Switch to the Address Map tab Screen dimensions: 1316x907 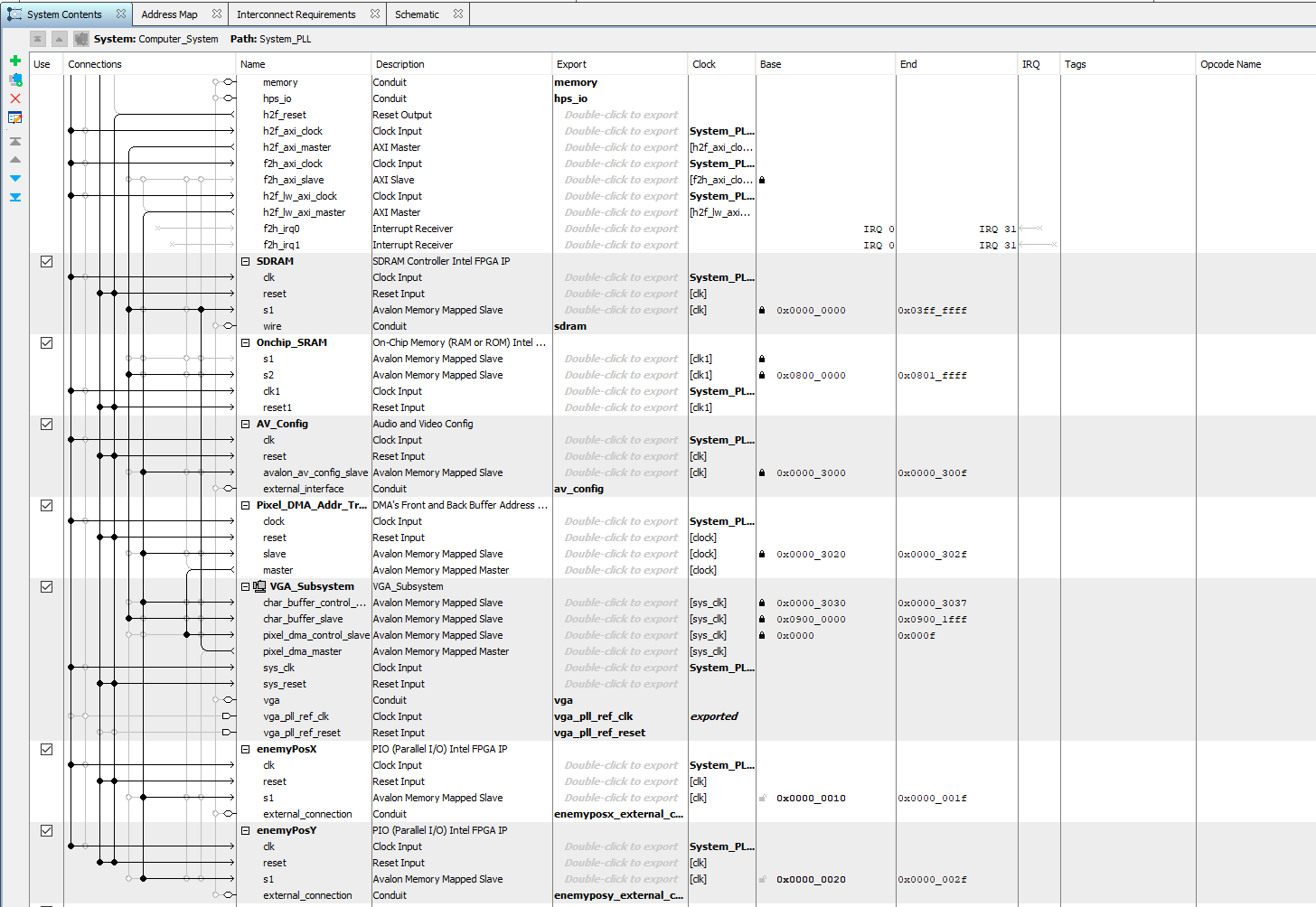(169, 14)
